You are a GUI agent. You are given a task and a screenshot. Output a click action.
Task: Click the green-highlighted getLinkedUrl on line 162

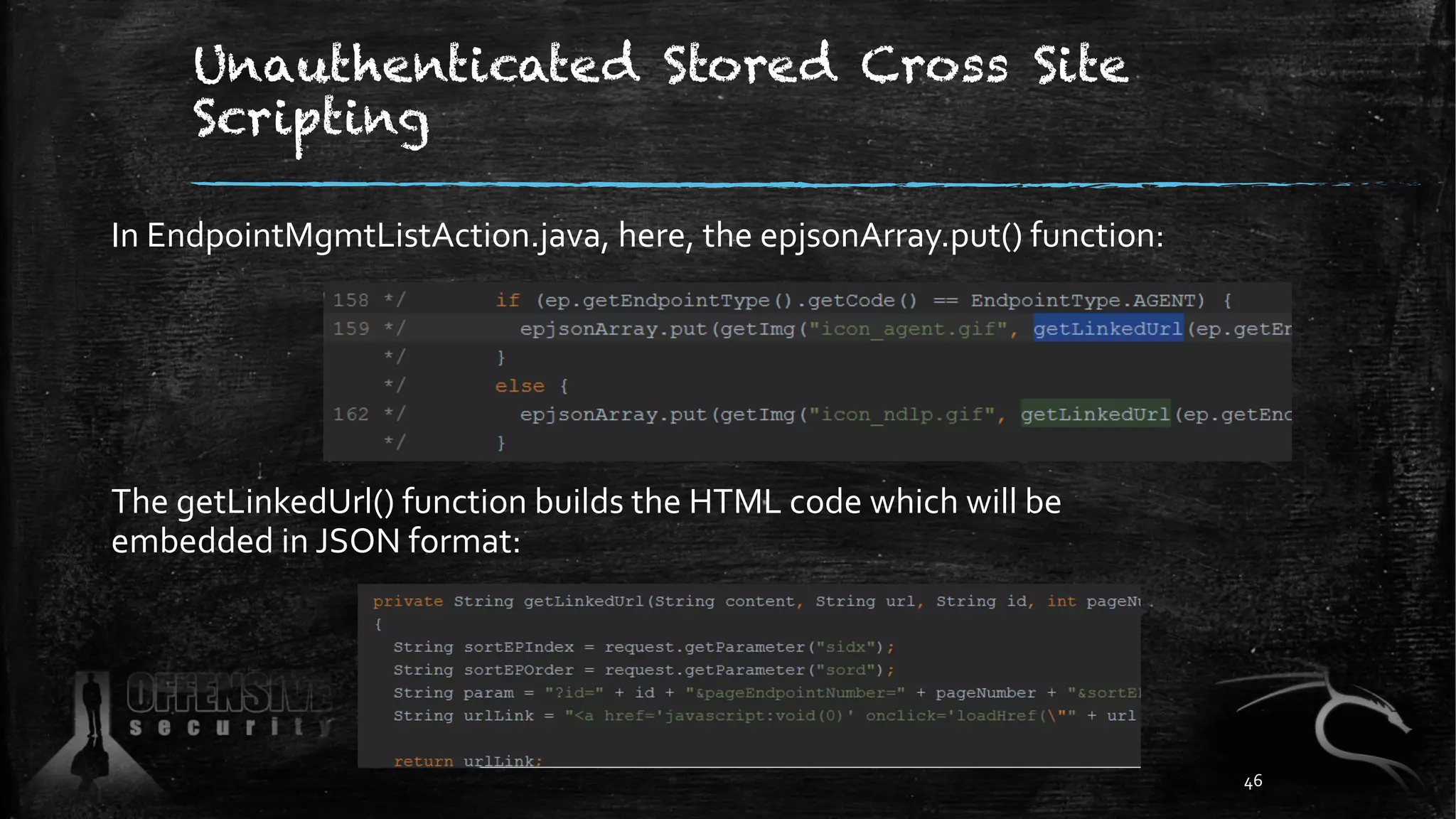click(x=1095, y=414)
